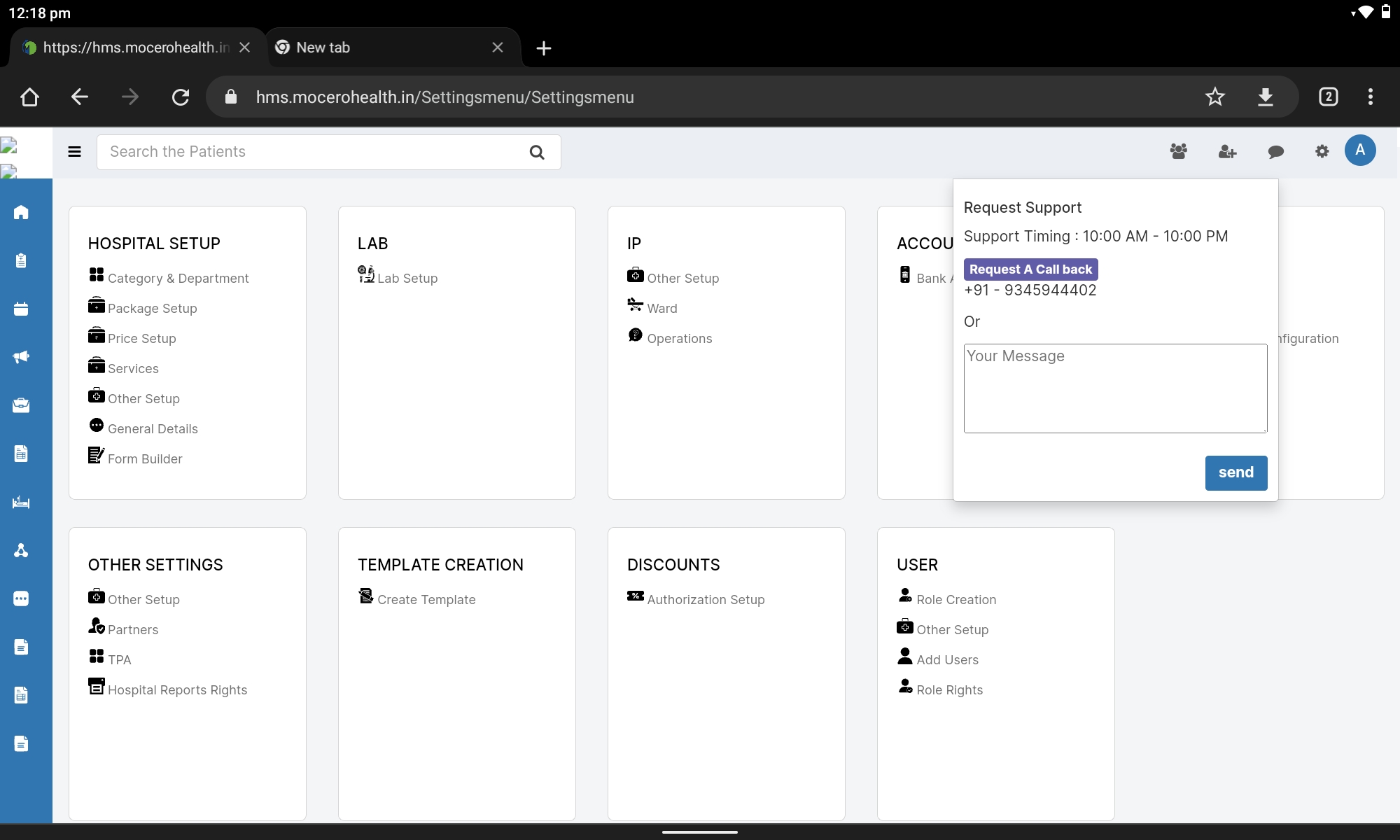Open the settings gear icon
The image size is (1400, 840).
pyautogui.click(x=1322, y=151)
